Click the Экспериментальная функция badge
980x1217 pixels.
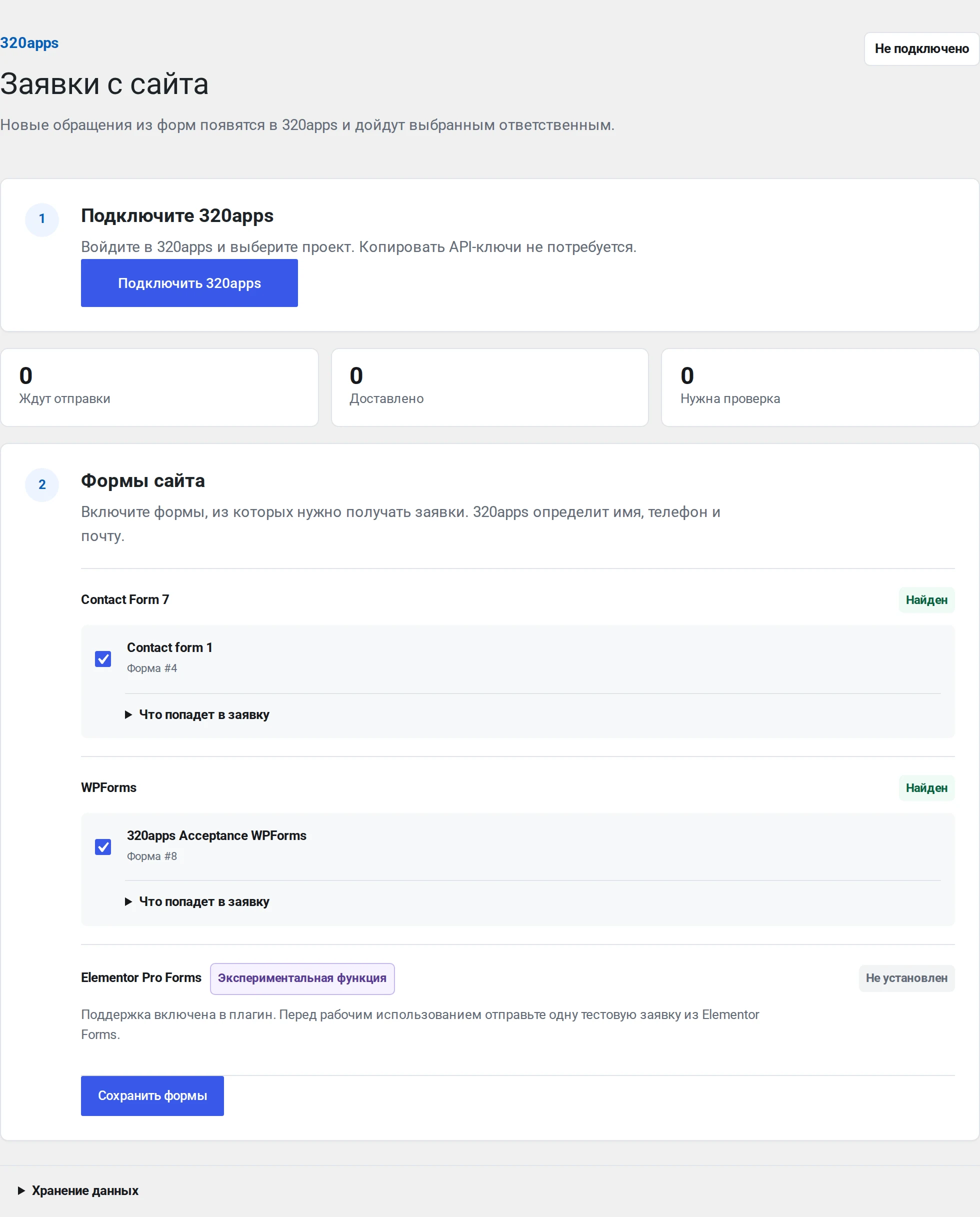[302, 978]
